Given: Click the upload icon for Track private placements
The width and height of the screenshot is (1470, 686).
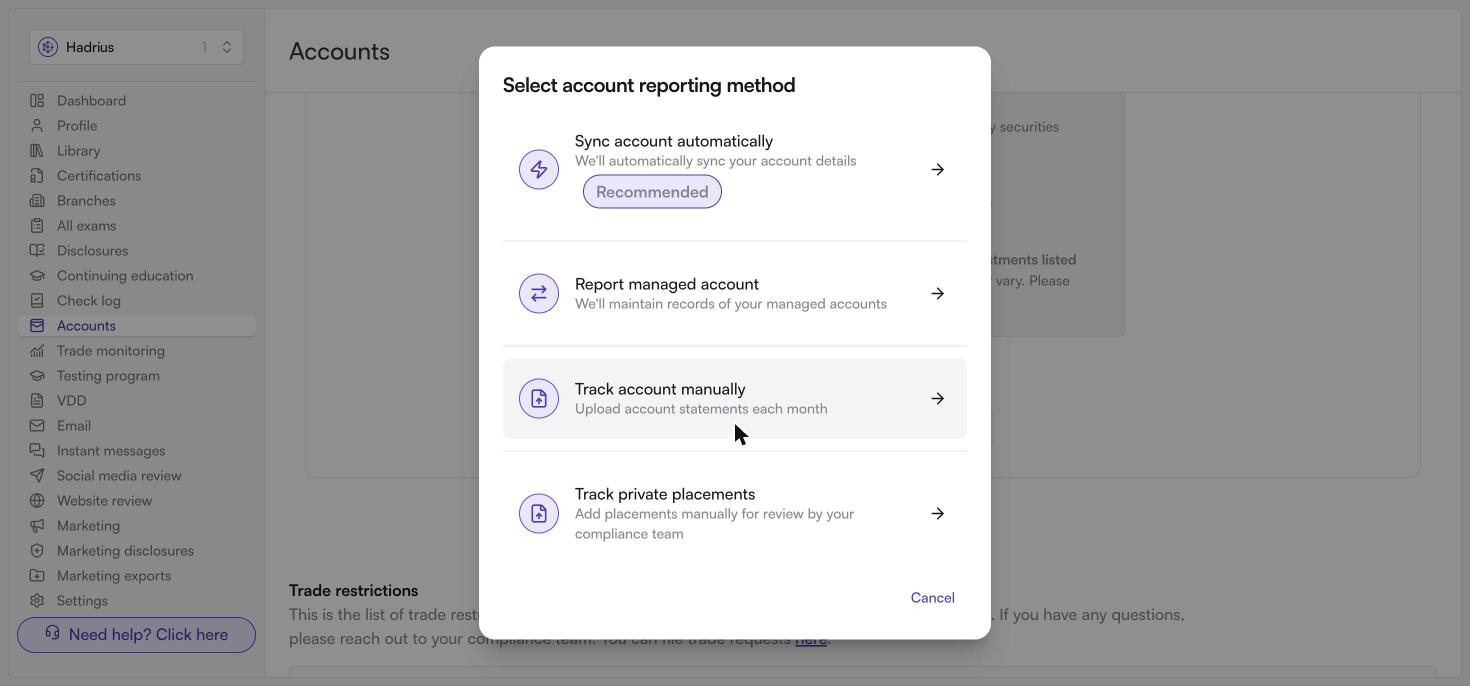Looking at the screenshot, I should coord(539,513).
